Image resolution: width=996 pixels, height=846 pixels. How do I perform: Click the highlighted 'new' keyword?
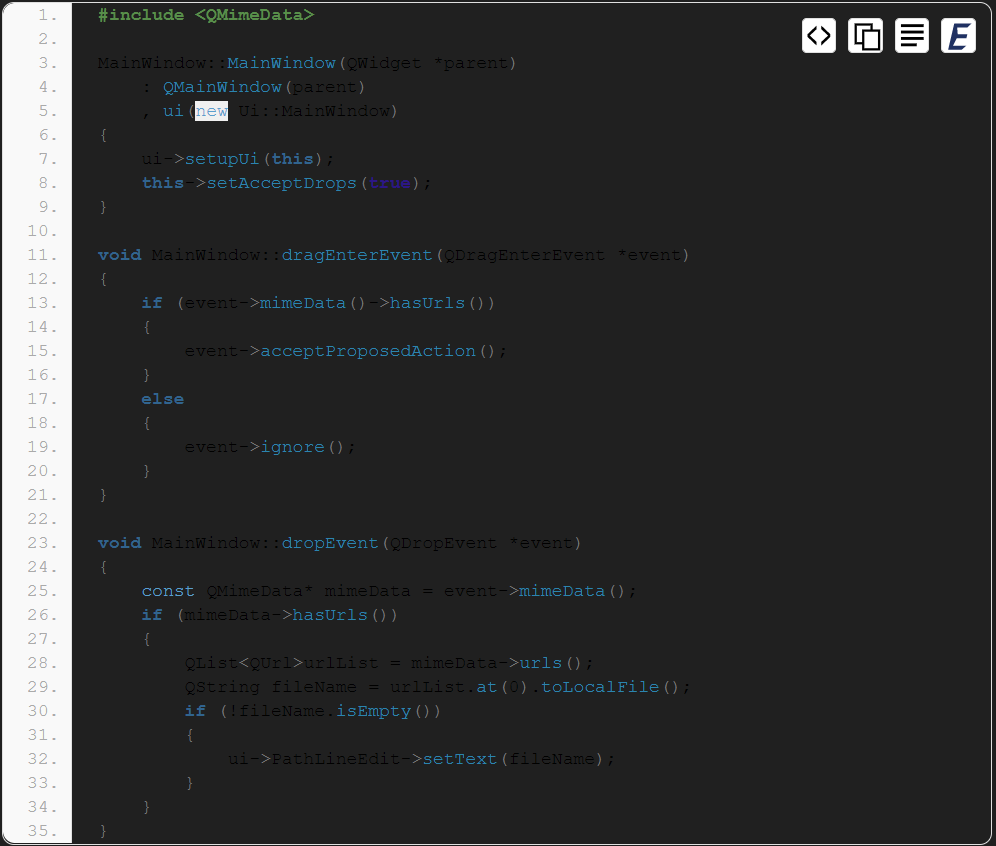click(x=211, y=111)
